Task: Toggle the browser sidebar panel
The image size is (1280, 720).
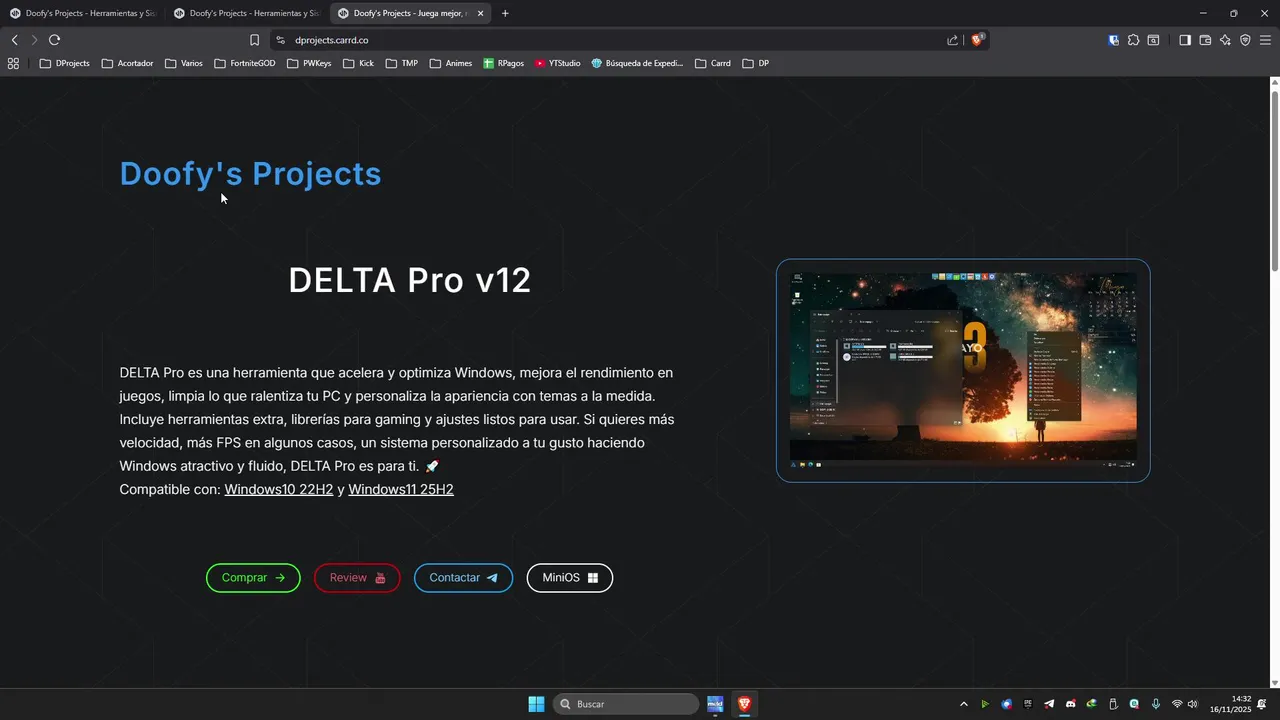Action: [1185, 40]
